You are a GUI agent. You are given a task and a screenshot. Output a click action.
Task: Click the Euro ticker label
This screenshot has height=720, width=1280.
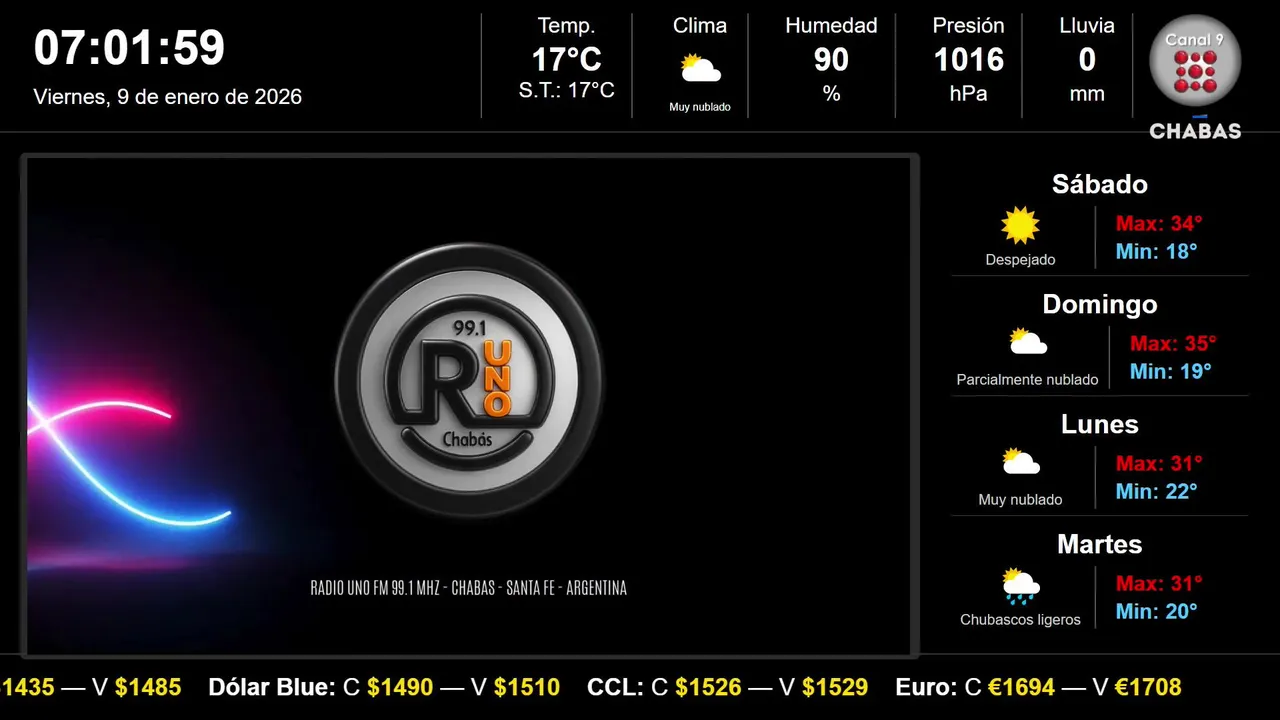click(x=926, y=687)
